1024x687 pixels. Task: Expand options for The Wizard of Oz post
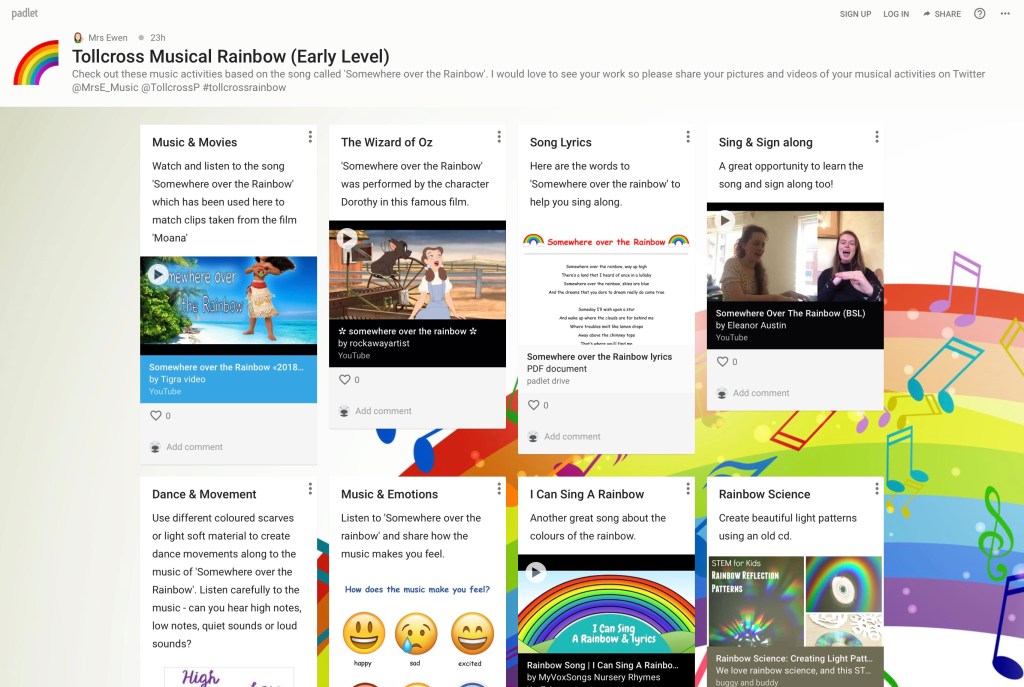[499, 137]
